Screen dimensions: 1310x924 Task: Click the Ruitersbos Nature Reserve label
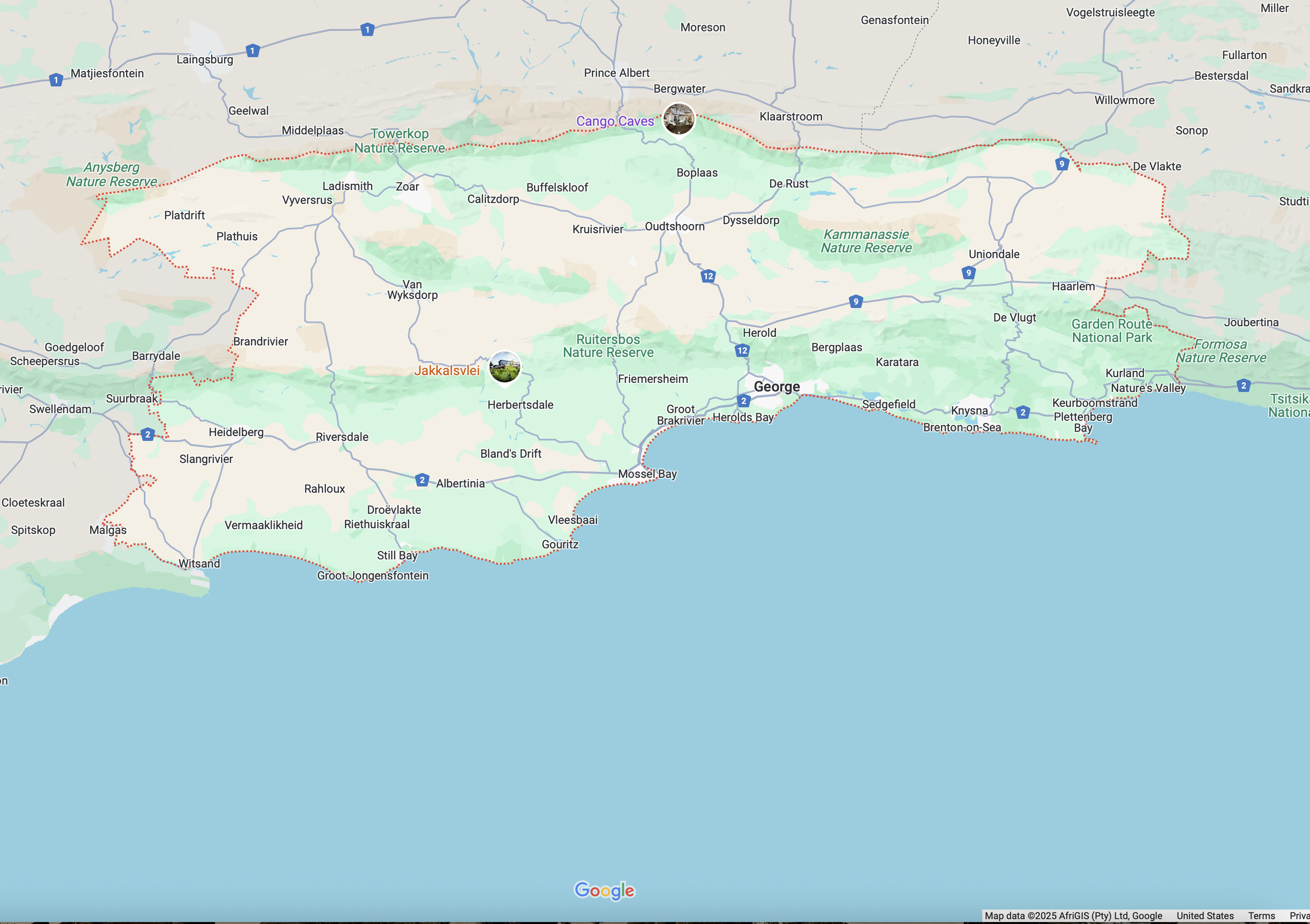point(608,346)
